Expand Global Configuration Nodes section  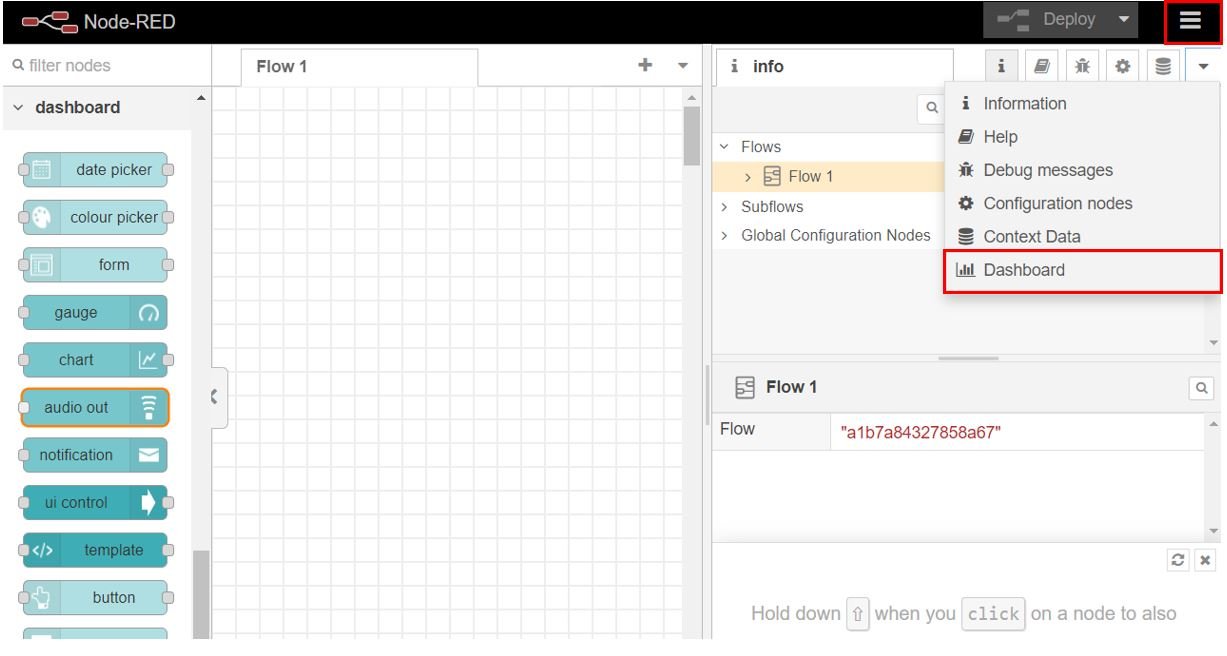pyautogui.click(x=725, y=236)
